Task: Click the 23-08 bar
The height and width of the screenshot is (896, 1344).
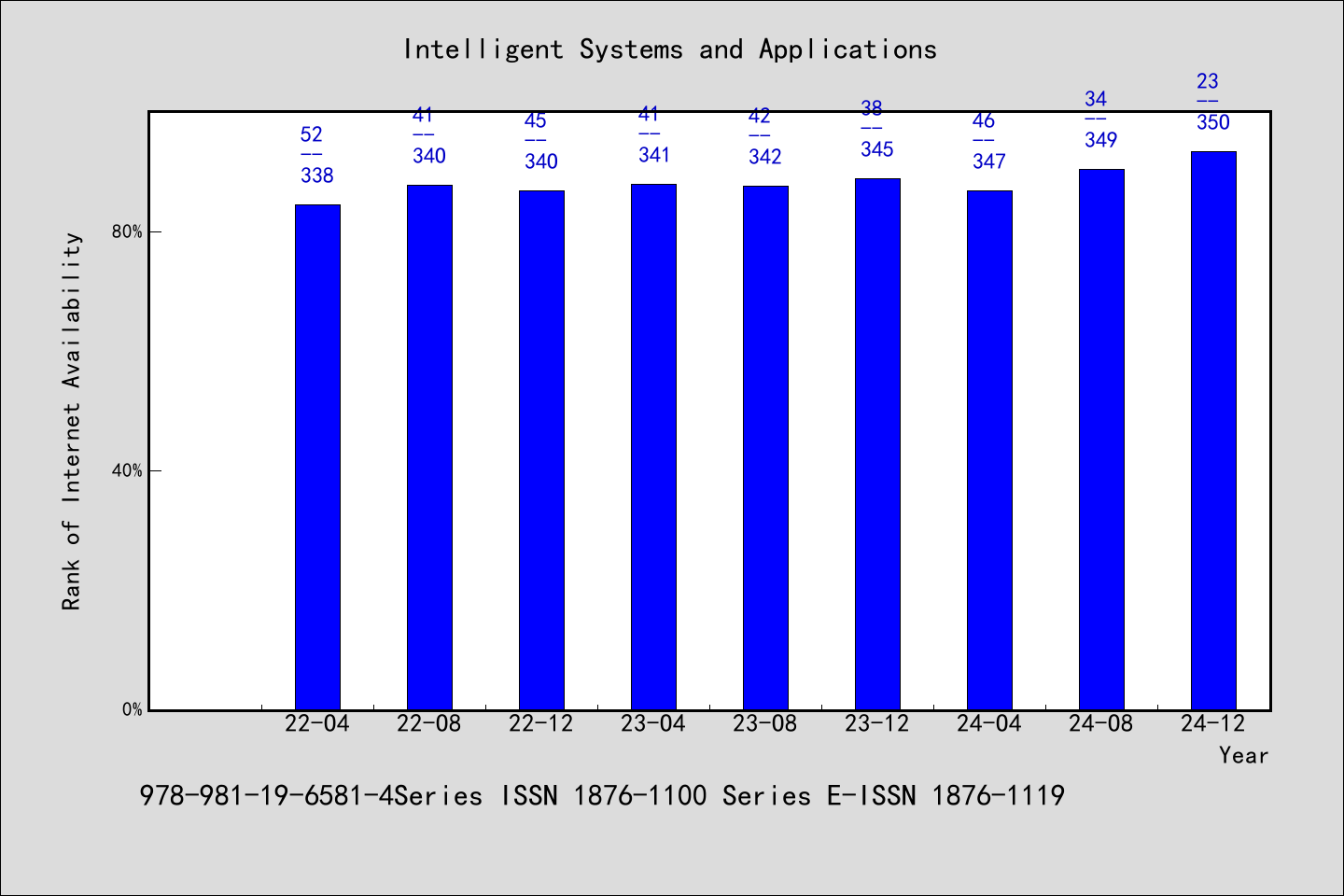Action: click(x=765, y=448)
